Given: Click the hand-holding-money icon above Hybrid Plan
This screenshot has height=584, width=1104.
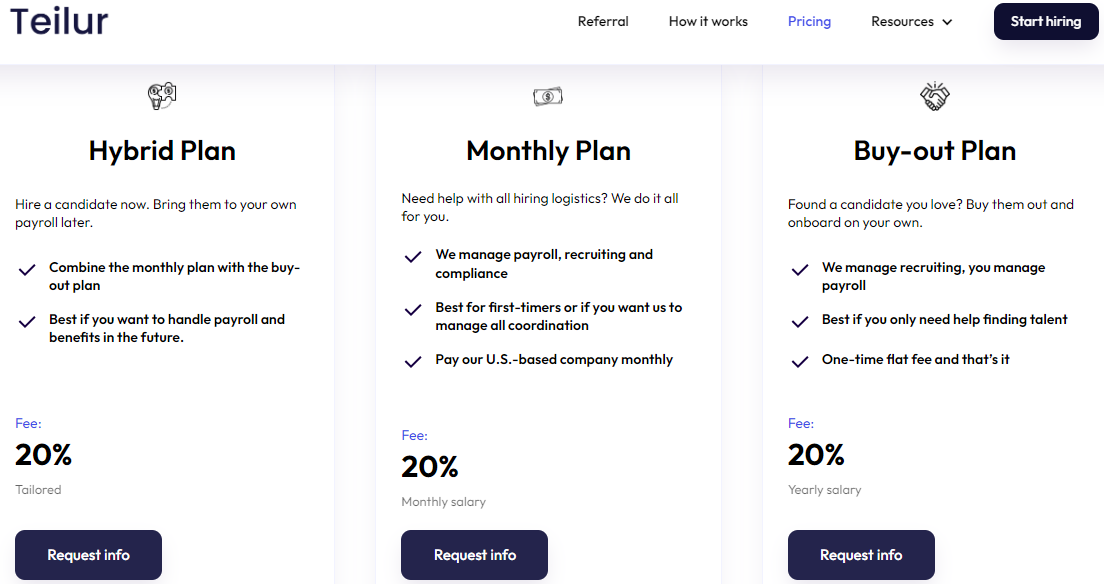Looking at the screenshot, I should tap(162, 95).
